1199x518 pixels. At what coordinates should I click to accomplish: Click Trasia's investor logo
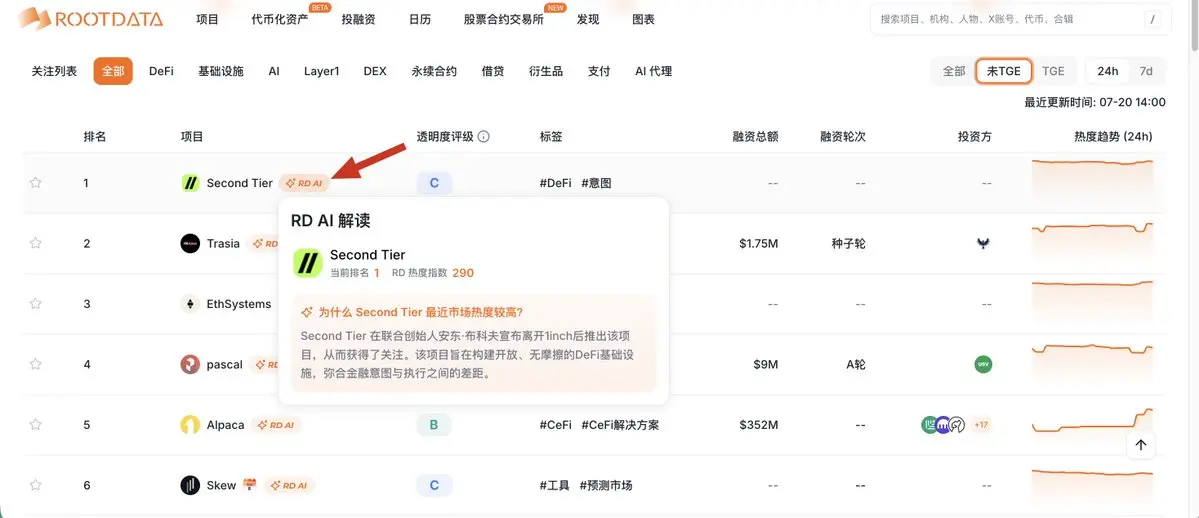pos(983,243)
